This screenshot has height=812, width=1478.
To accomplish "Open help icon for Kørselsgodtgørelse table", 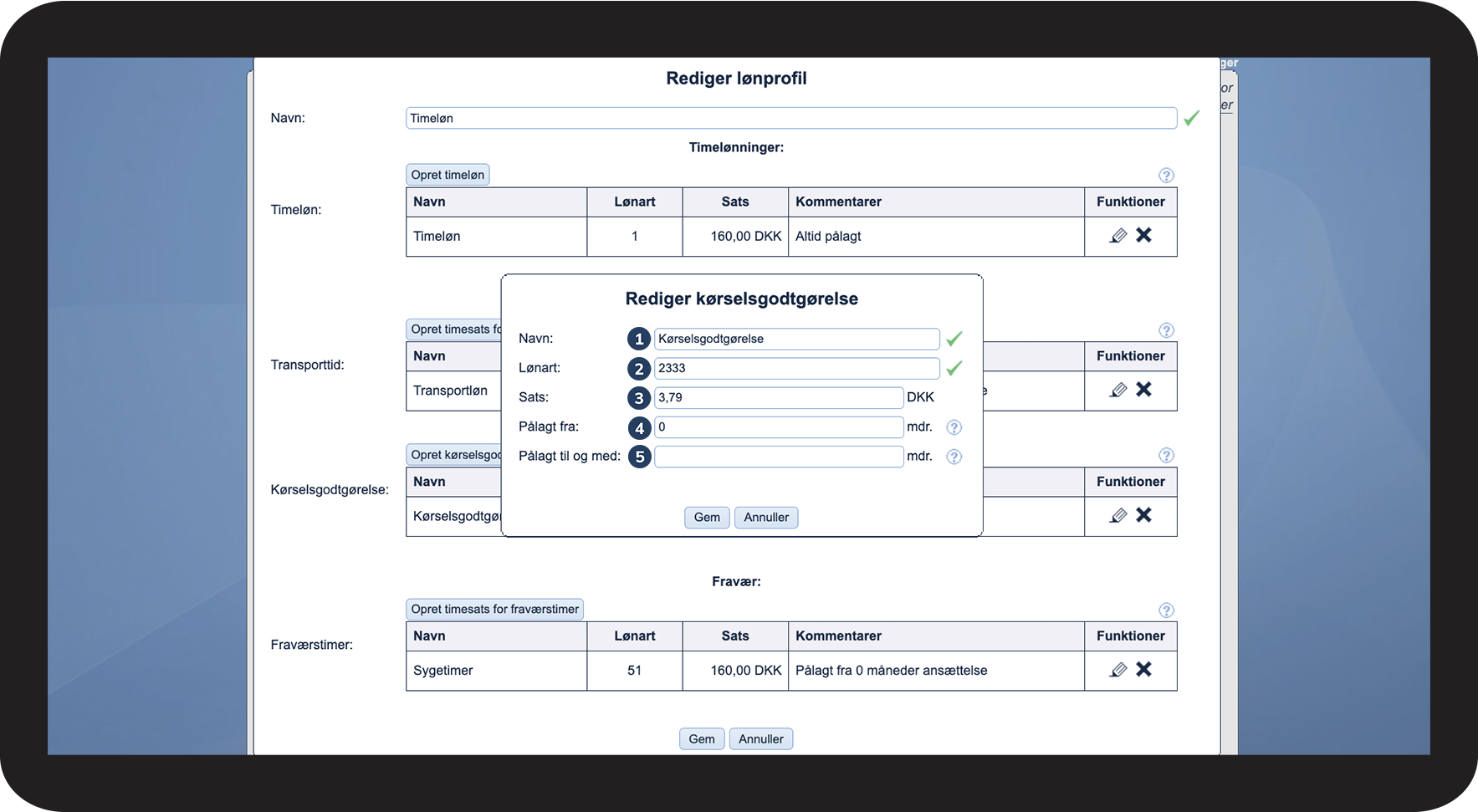I will click(x=1166, y=456).
